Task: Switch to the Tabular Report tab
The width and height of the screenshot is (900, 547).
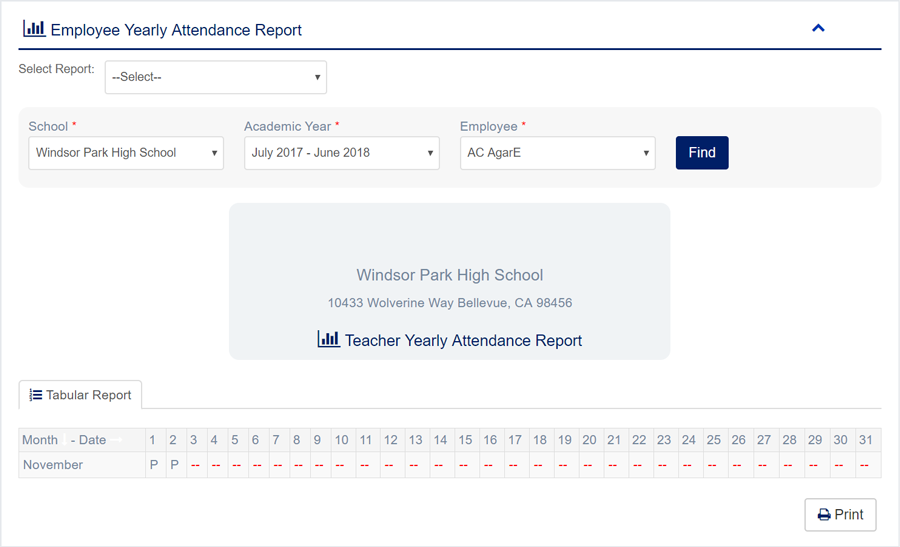Action: (x=81, y=395)
